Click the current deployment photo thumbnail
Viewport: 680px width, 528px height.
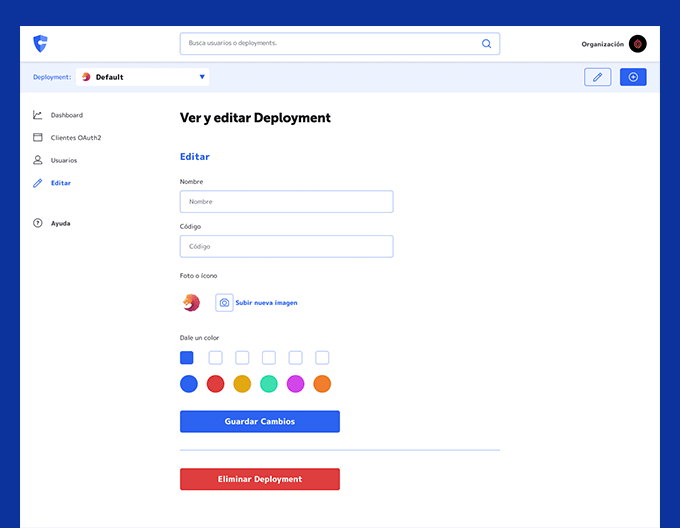click(x=191, y=303)
